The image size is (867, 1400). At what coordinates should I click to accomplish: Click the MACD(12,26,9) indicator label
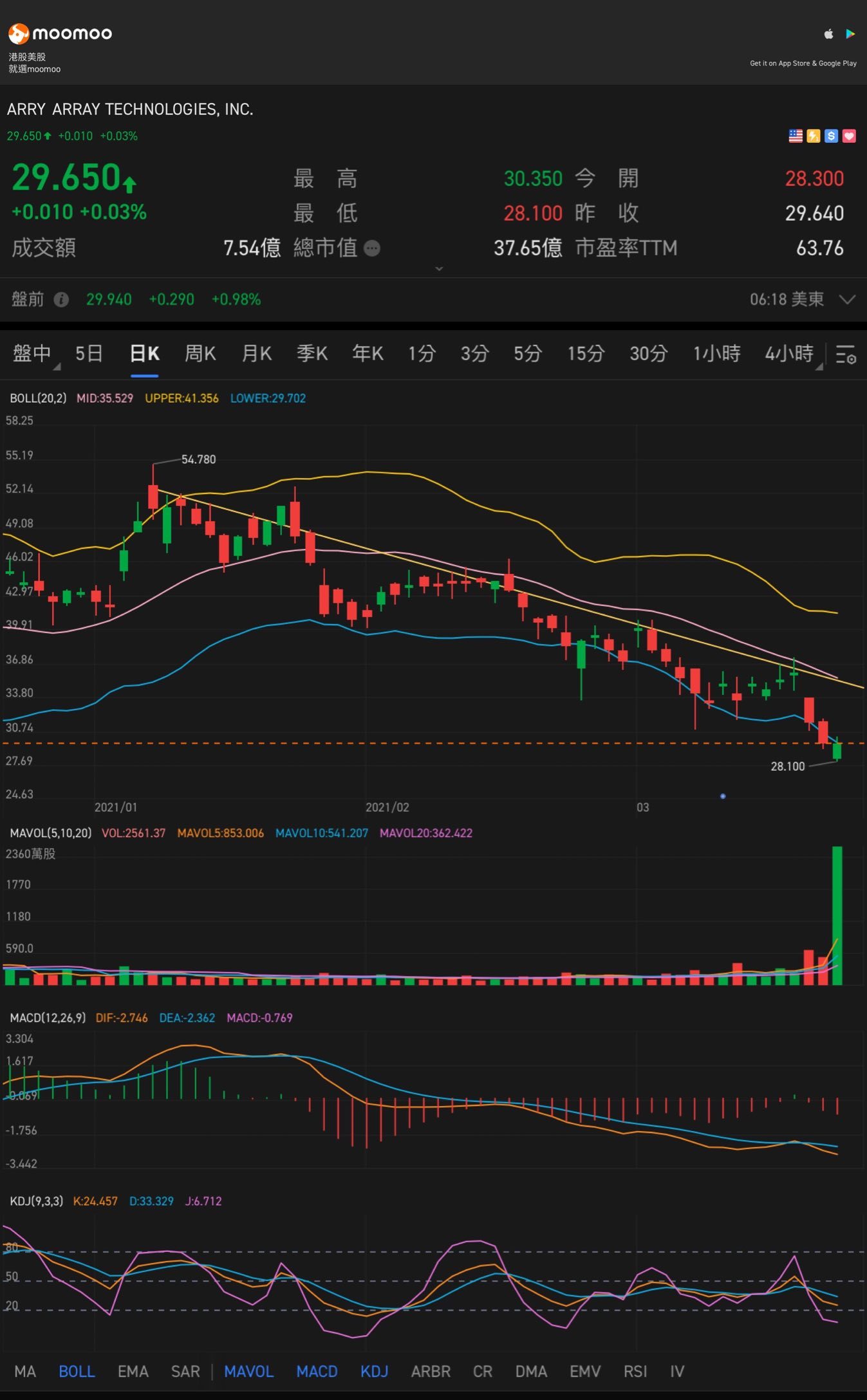point(48,1018)
